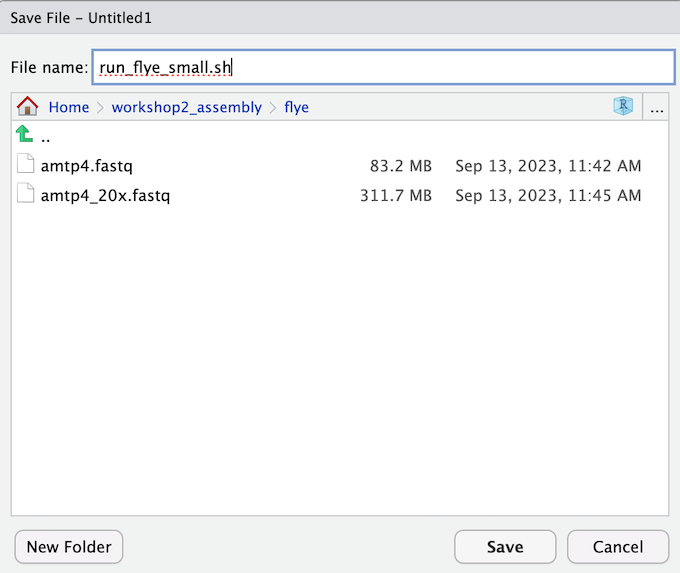Viewport: 680px width, 573px height.
Task: Navigate to the workshop2_assembly breadcrumb
Action: pyautogui.click(x=186, y=107)
